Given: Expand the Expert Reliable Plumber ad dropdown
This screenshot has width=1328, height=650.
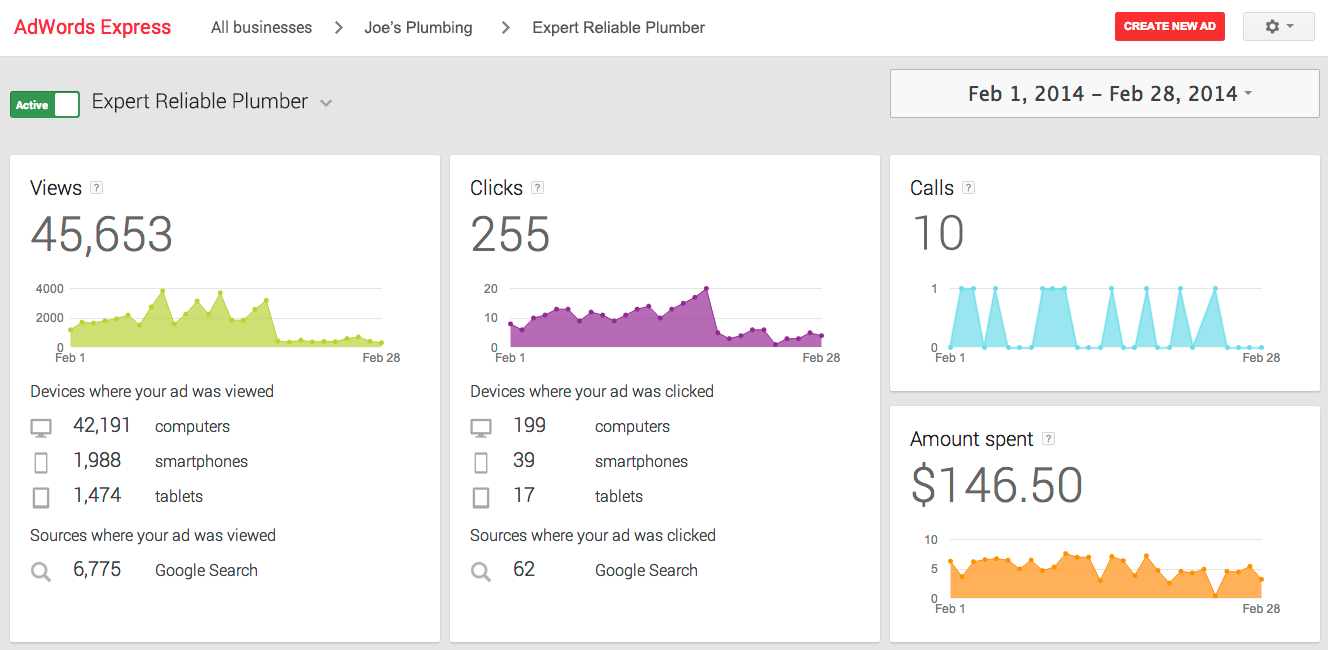Looking at the screenshot, I should pyautogui.click(x=325, y=103).
